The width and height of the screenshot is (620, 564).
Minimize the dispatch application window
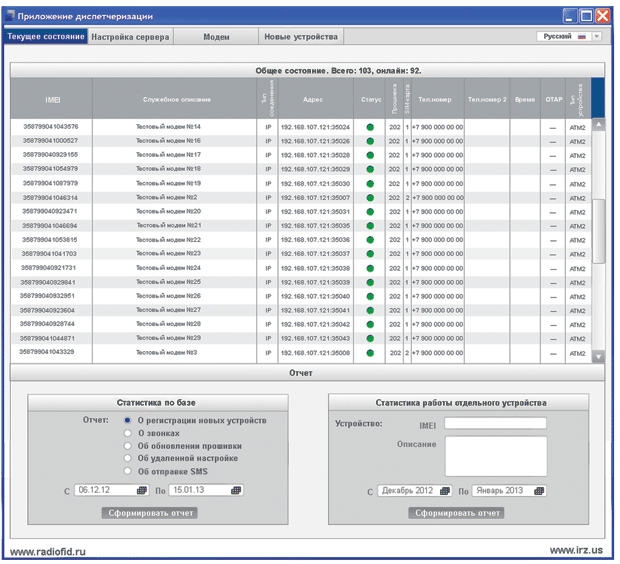570,16
